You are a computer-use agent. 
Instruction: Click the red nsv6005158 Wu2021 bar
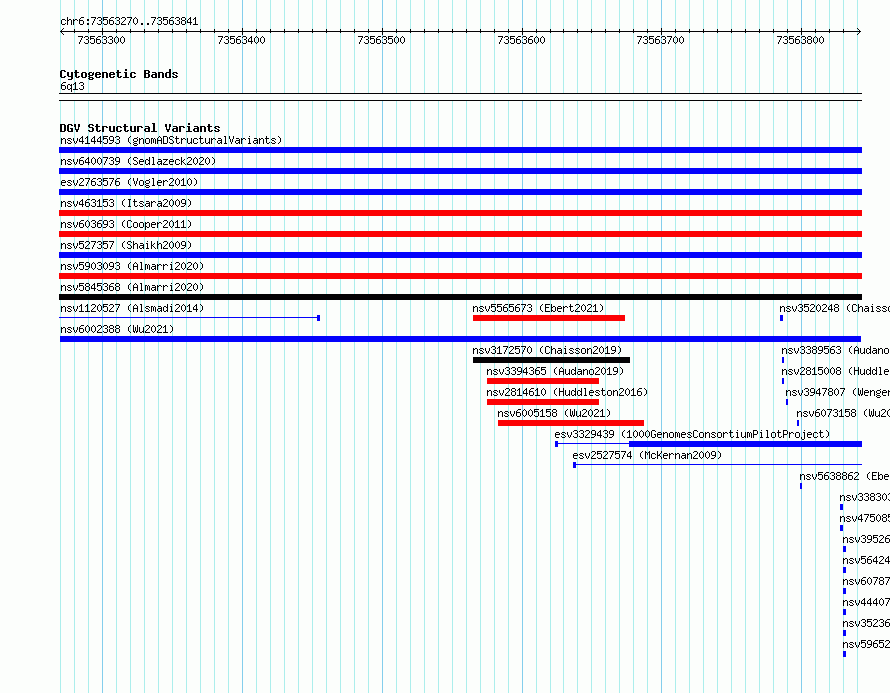click(570, 423)
